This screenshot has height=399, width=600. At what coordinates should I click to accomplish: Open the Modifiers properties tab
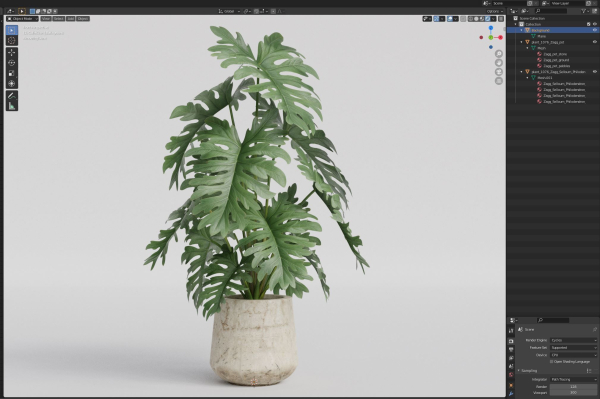coord(511,394)
